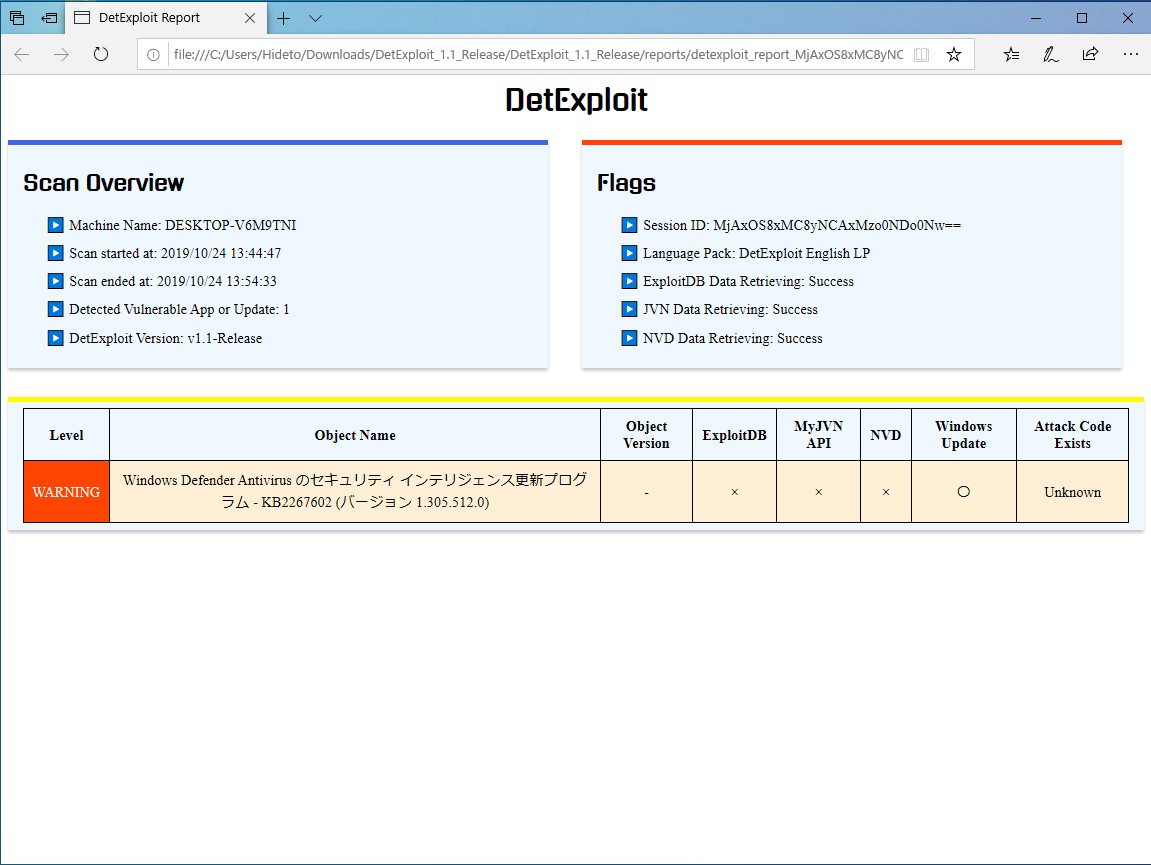Click the file URL address field
Screen dimensions: 1151x865
[538, 54]
